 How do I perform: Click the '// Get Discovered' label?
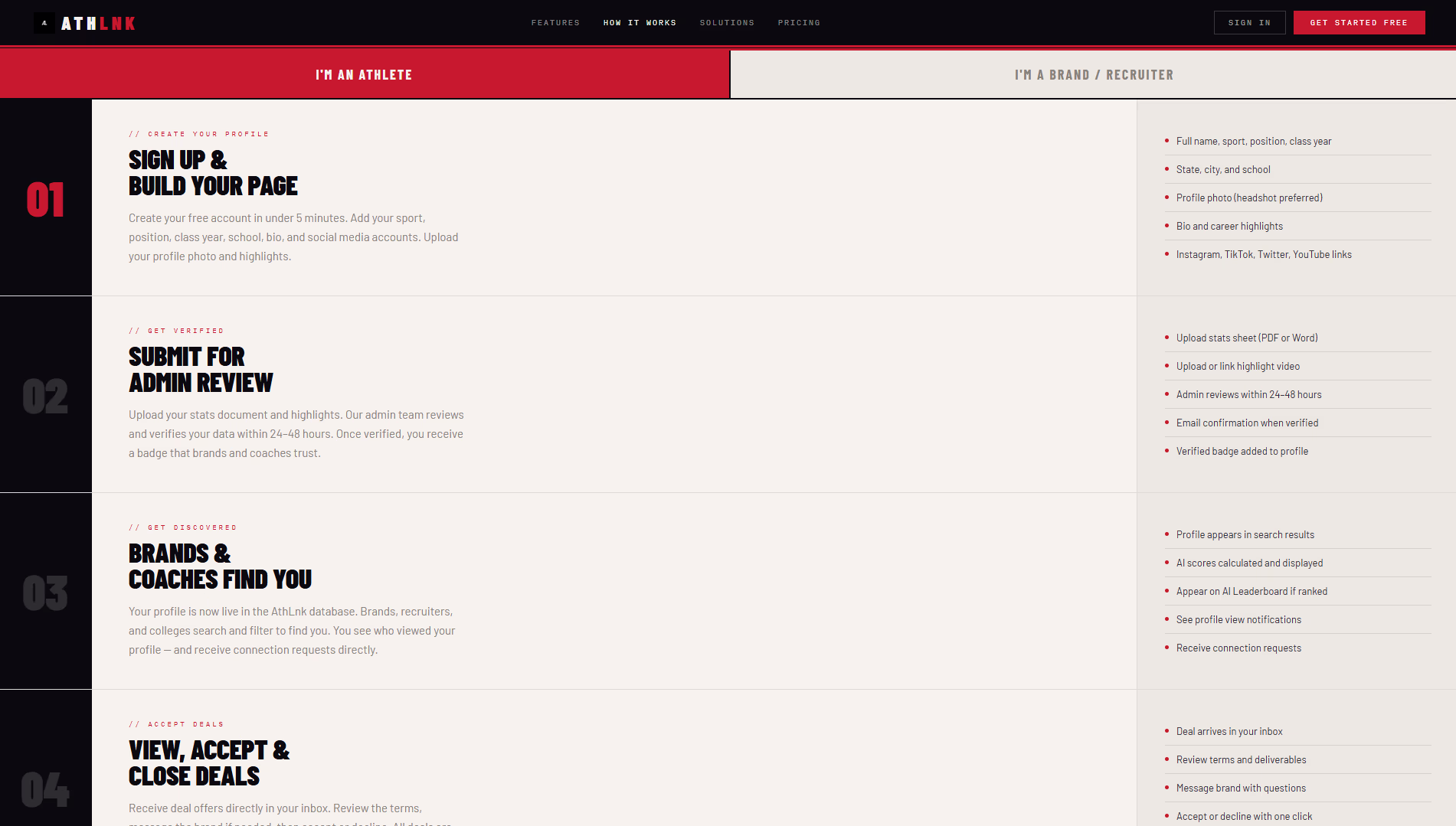(183, 527)
